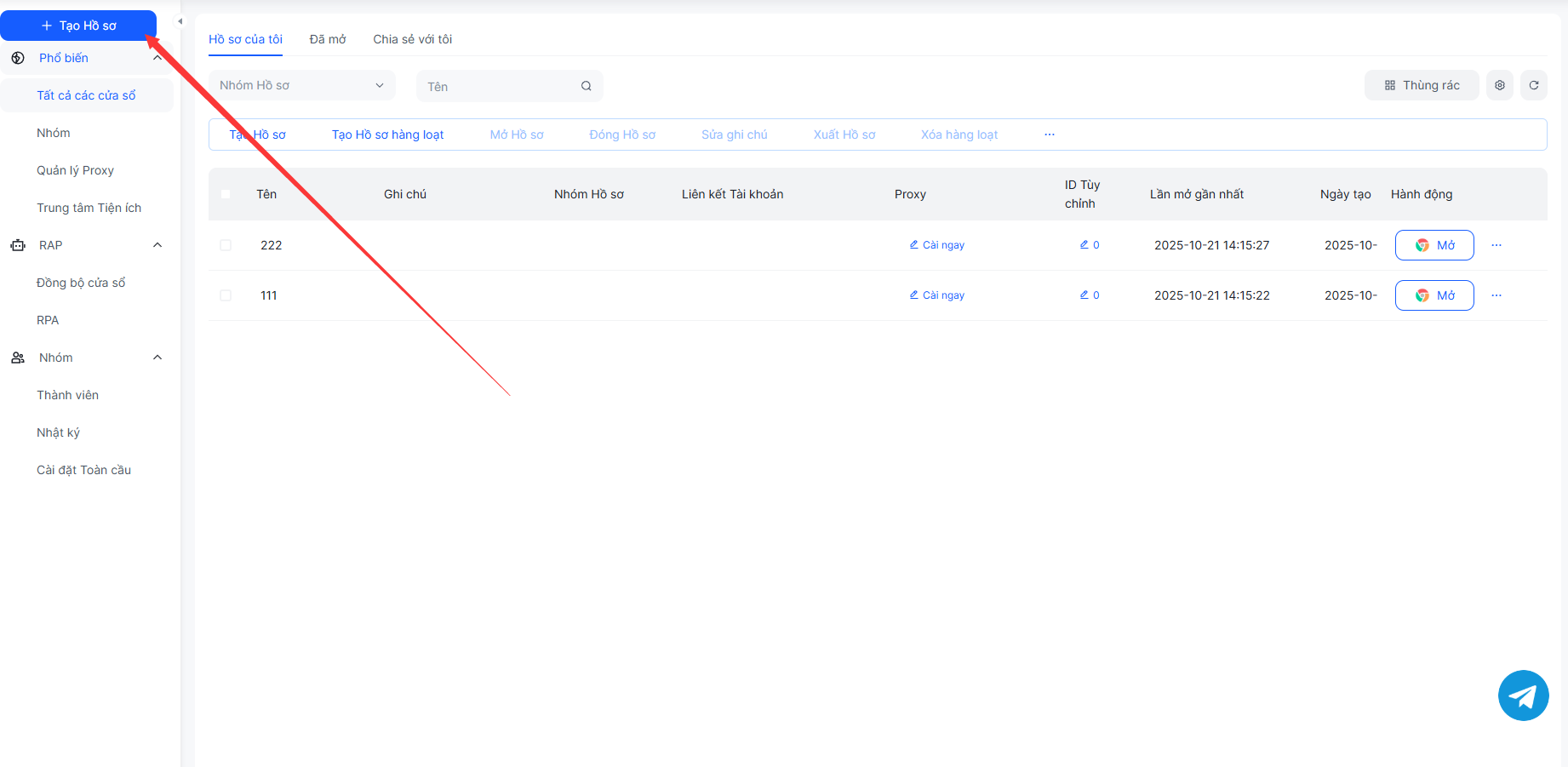
Task: Toggle the select-all header checkbox
Action: coord(226,194)
